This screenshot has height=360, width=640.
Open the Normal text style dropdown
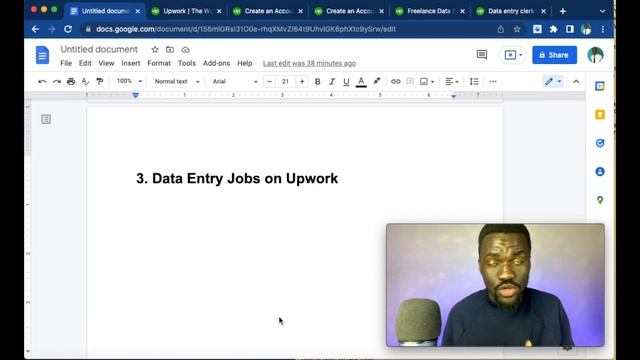(177, 82)
